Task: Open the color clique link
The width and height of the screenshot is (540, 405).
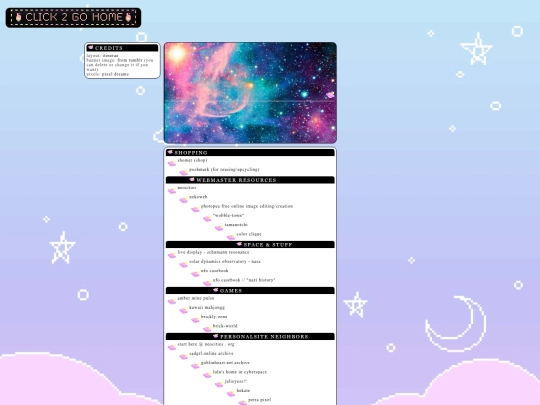Action: (249, 234)
